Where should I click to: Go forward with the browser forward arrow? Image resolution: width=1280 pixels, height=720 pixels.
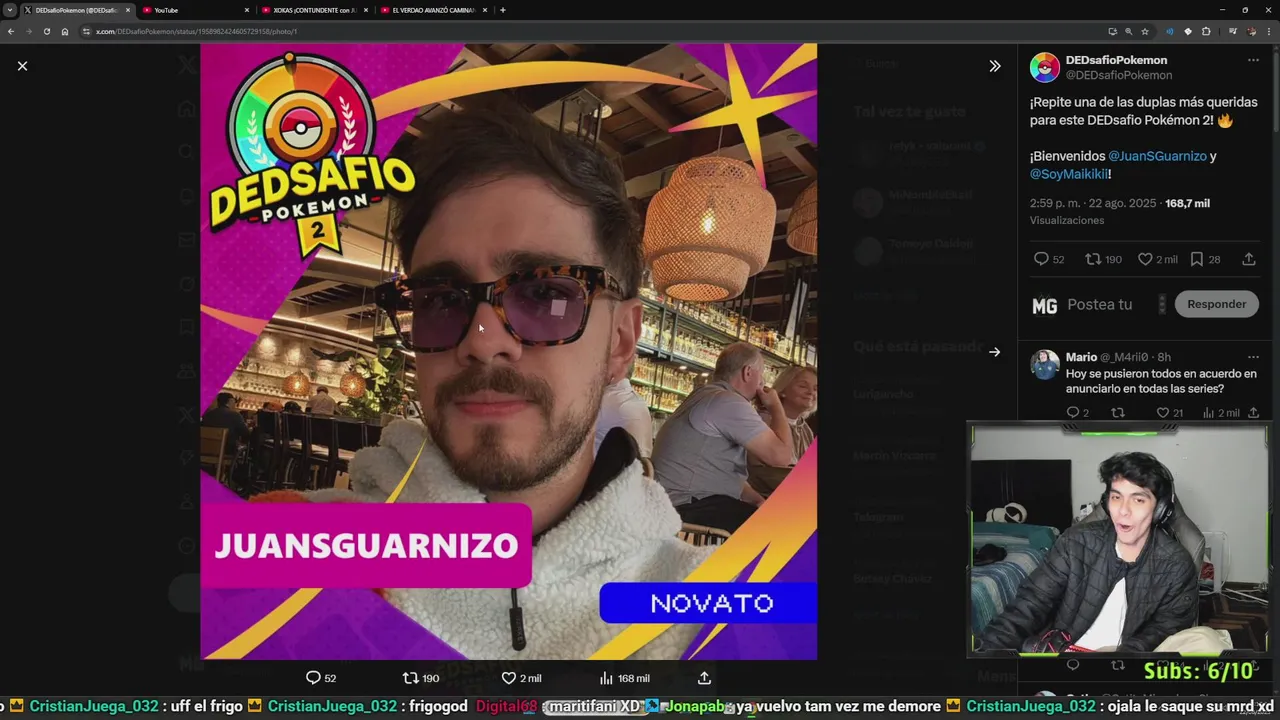click(29, 31)
